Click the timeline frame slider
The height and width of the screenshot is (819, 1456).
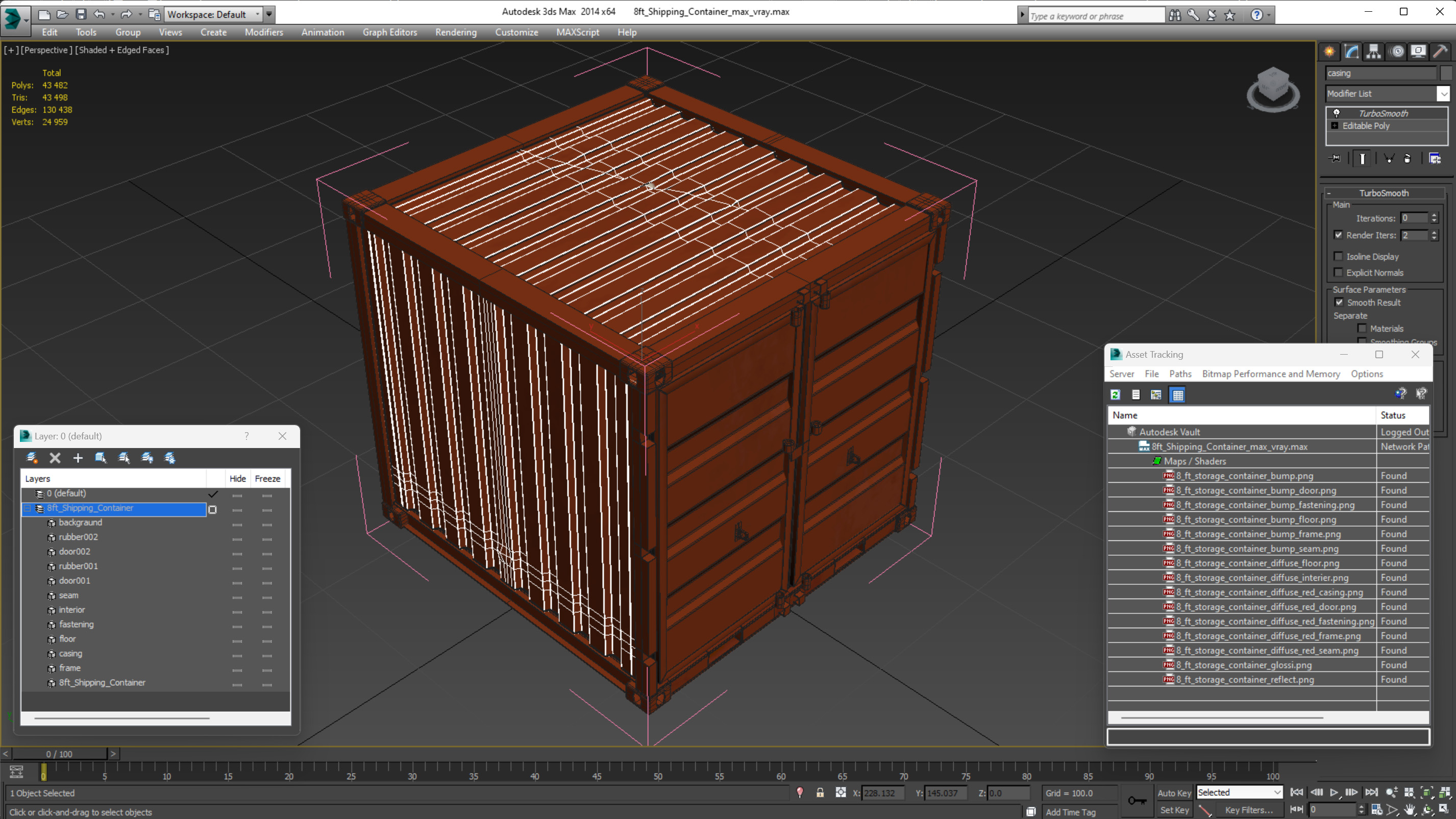pos(59,754)
